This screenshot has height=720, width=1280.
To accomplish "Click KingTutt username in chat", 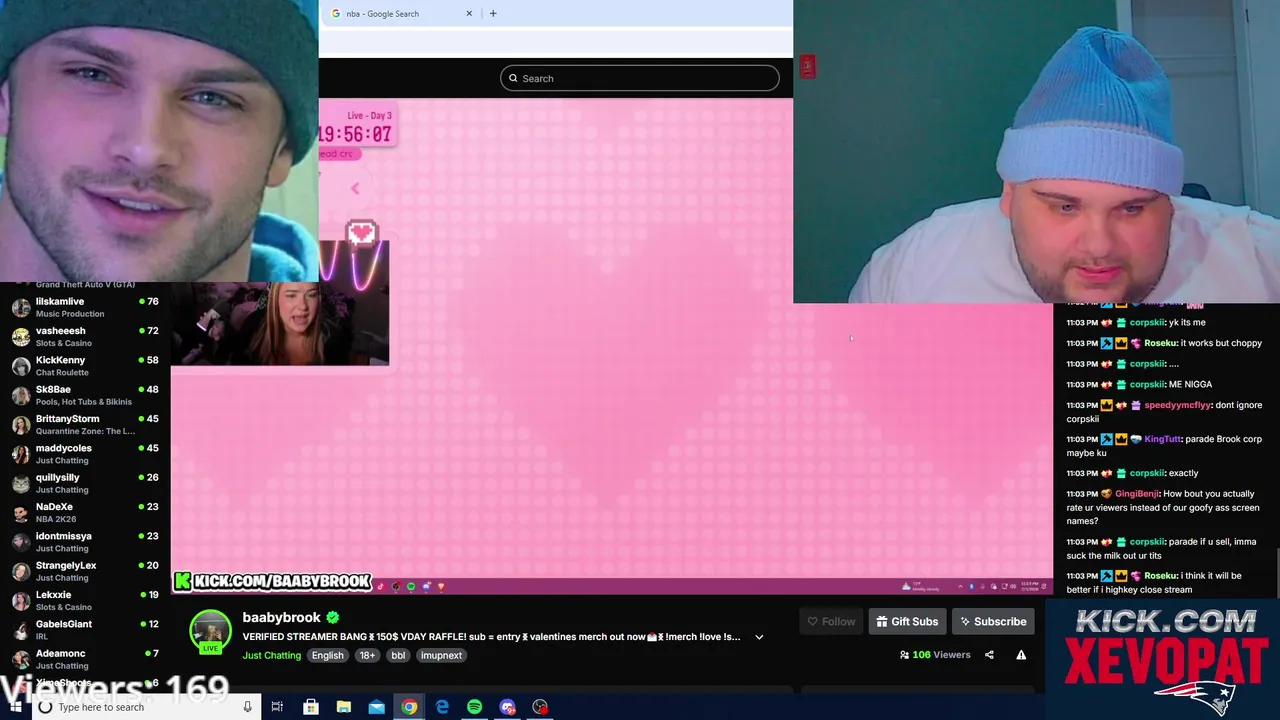I will [x=1163, y=439].
